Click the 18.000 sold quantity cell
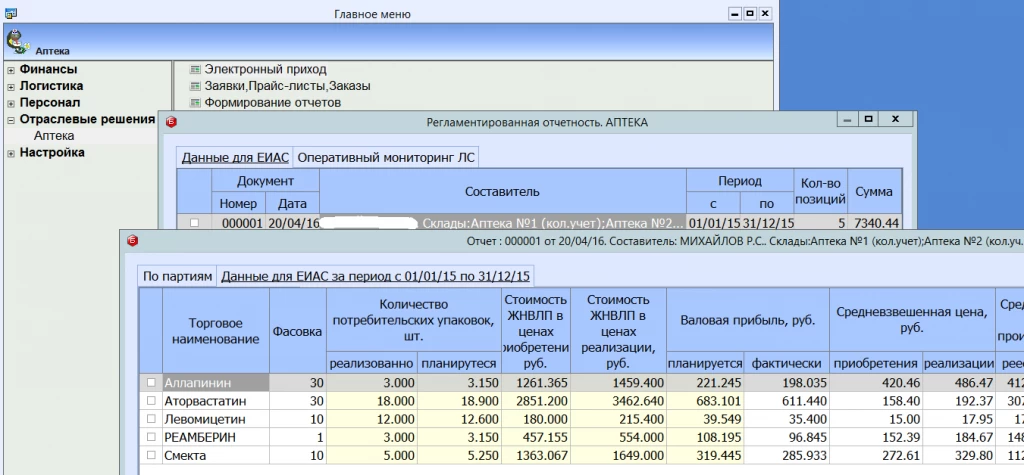The width and height of the screenshot is (1024, 475). tap(372, 401)
